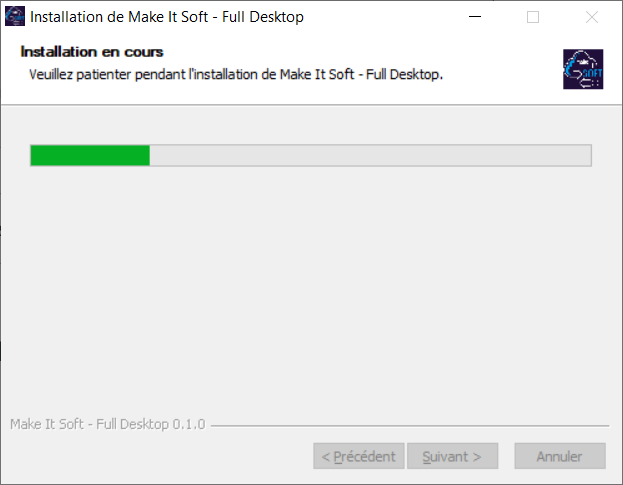Click the empty gray portion of progress bar
The height and width of the screenshot is (485, 623).
[x=370, y=155]
